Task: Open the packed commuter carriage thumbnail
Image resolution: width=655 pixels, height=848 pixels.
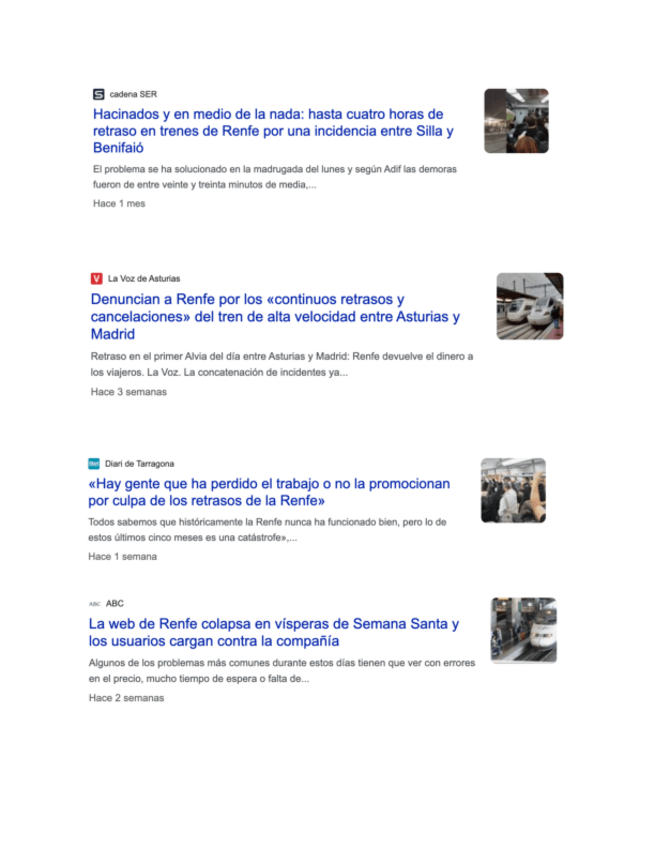Action: pos(513,491)
